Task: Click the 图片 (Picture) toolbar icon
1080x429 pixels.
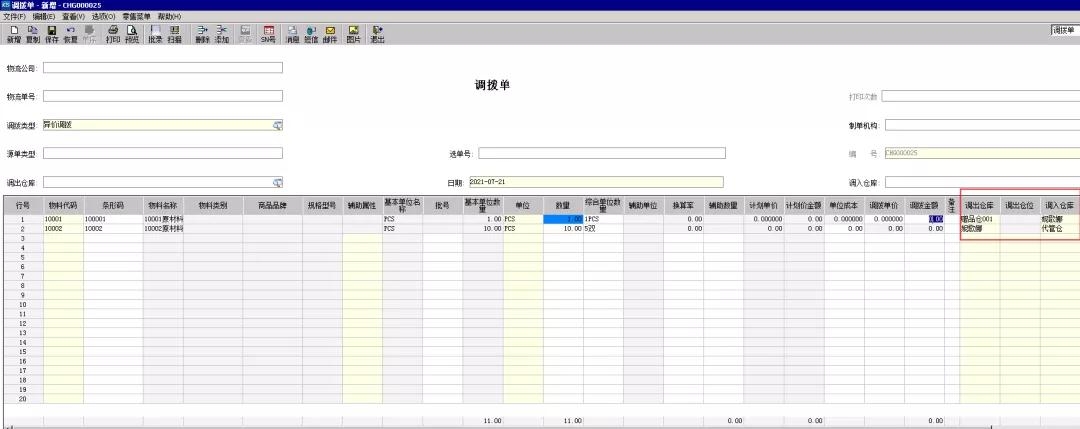Action: (353, 34)
